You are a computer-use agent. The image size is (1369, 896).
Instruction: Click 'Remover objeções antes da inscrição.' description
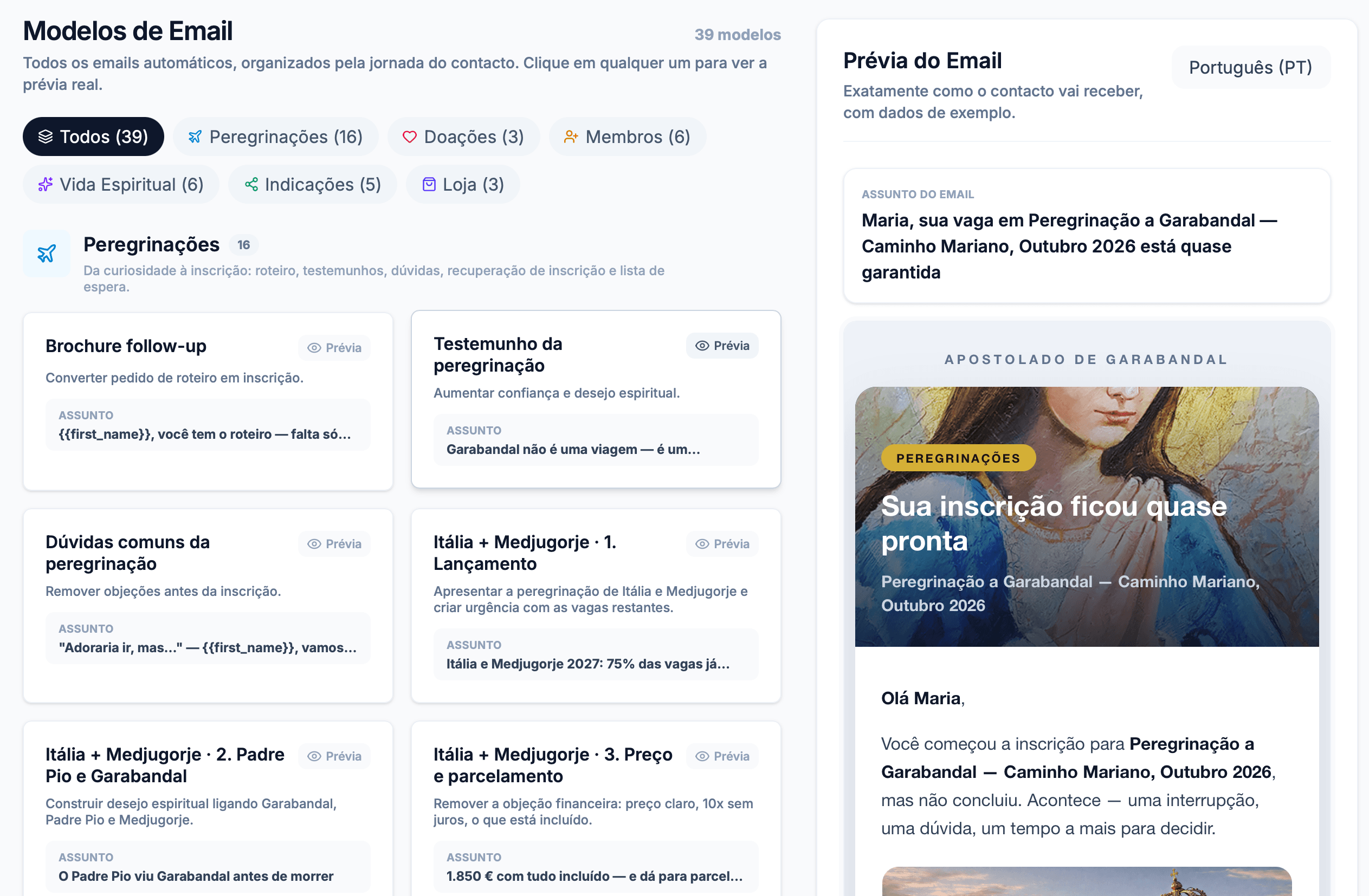coord(163,591)
